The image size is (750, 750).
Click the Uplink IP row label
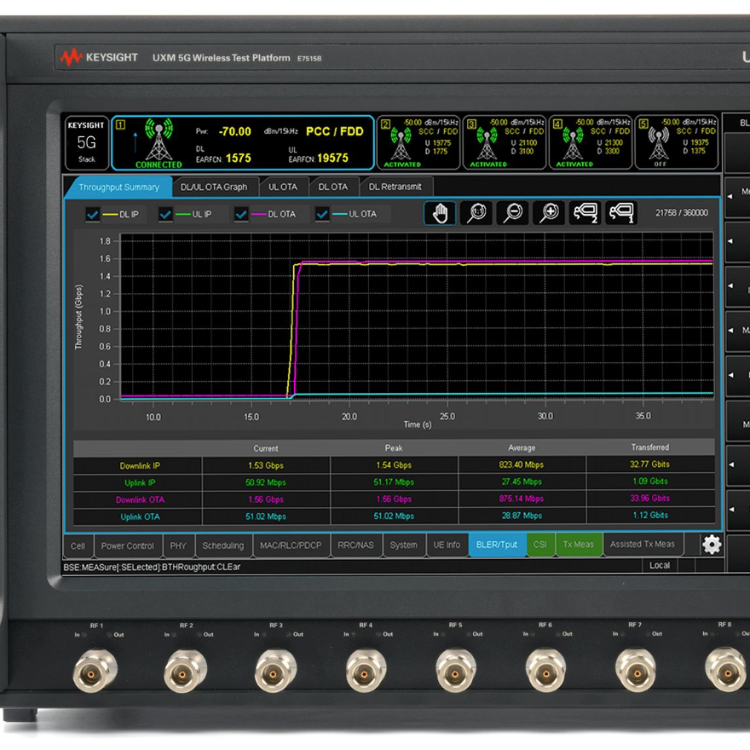click(x=140, y=483)
